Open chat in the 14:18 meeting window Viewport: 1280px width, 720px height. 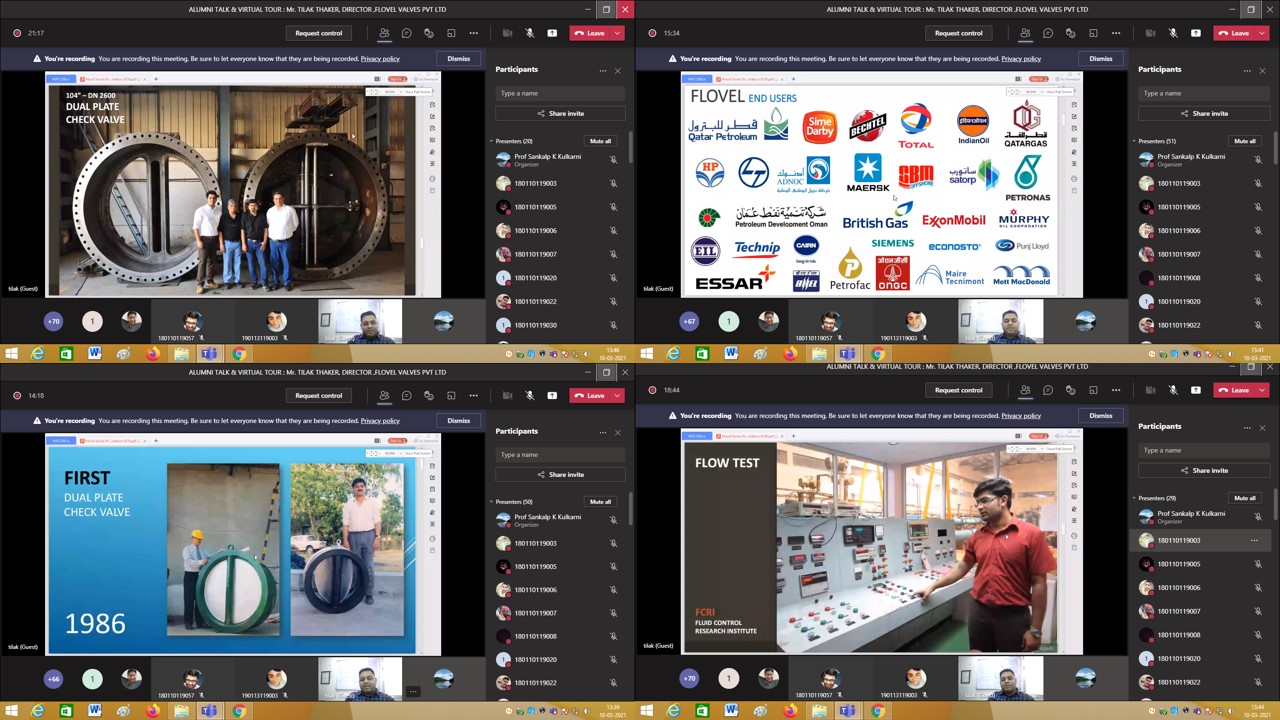click(x=406, y=395)
